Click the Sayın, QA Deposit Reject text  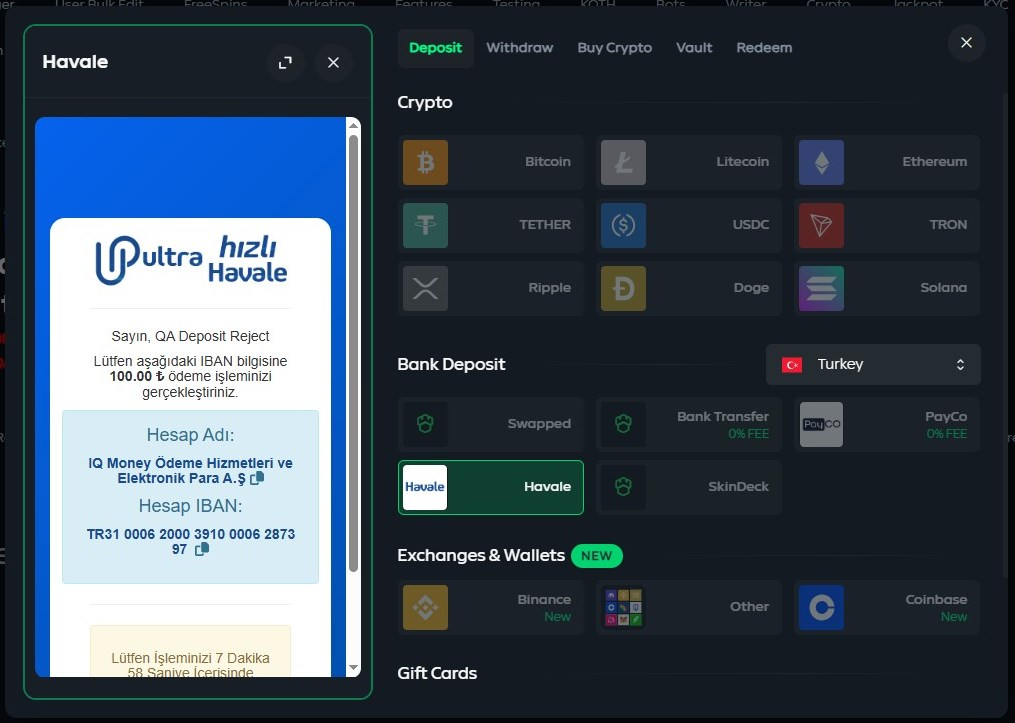(190, 336)
